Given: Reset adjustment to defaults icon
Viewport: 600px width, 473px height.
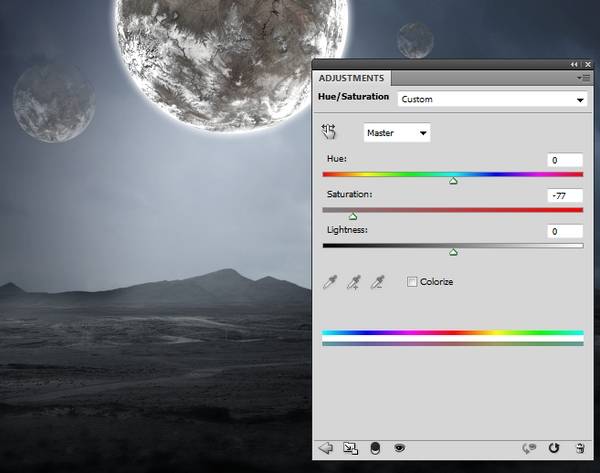Looking at the screenshot, I should (553, 449).
